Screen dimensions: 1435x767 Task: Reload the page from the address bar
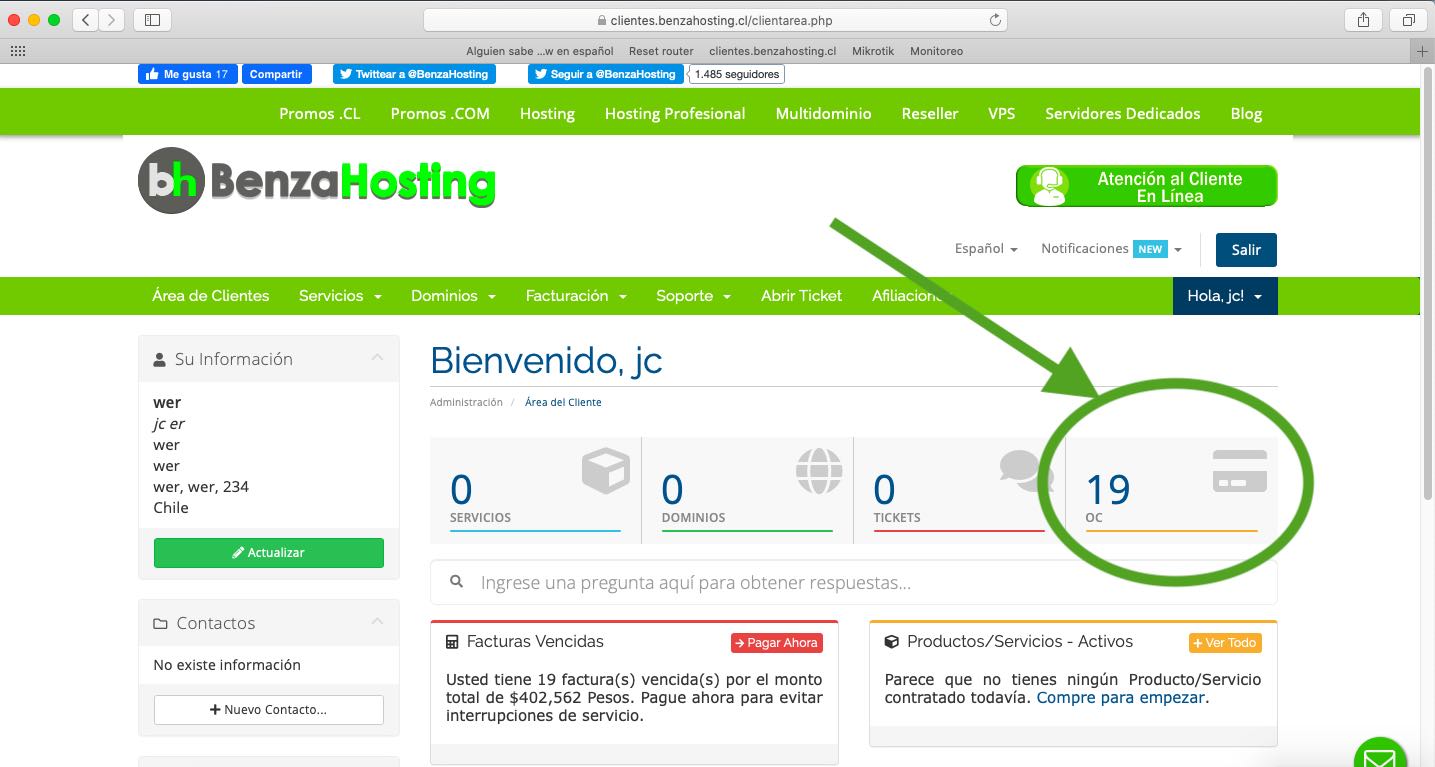pos(995,20)
